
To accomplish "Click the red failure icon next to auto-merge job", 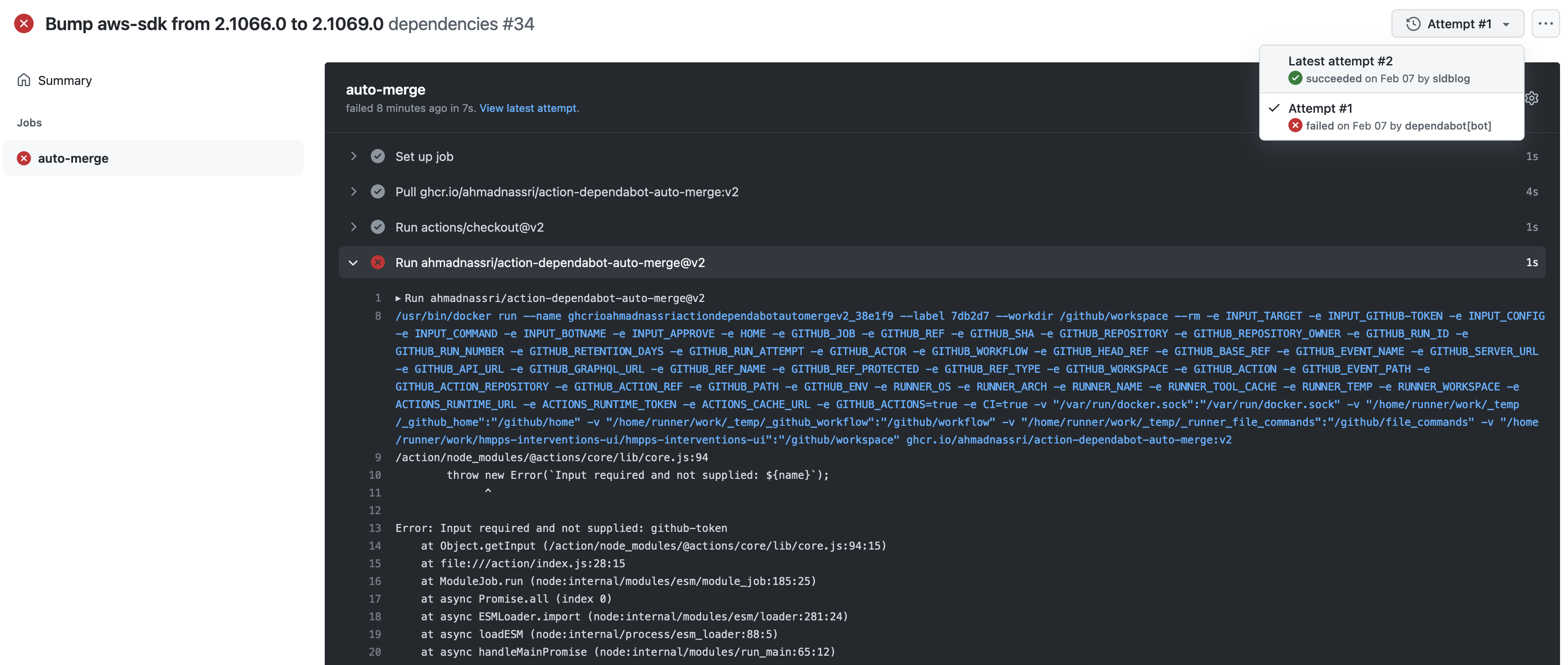I will 24,158.
